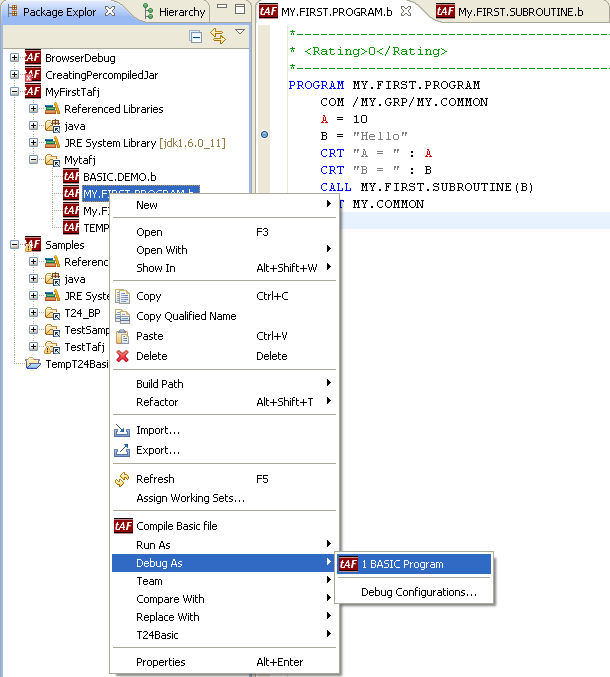Open Debug Configurations... dialog
Viewport: 610px width, 677px height.
[418, 592]
